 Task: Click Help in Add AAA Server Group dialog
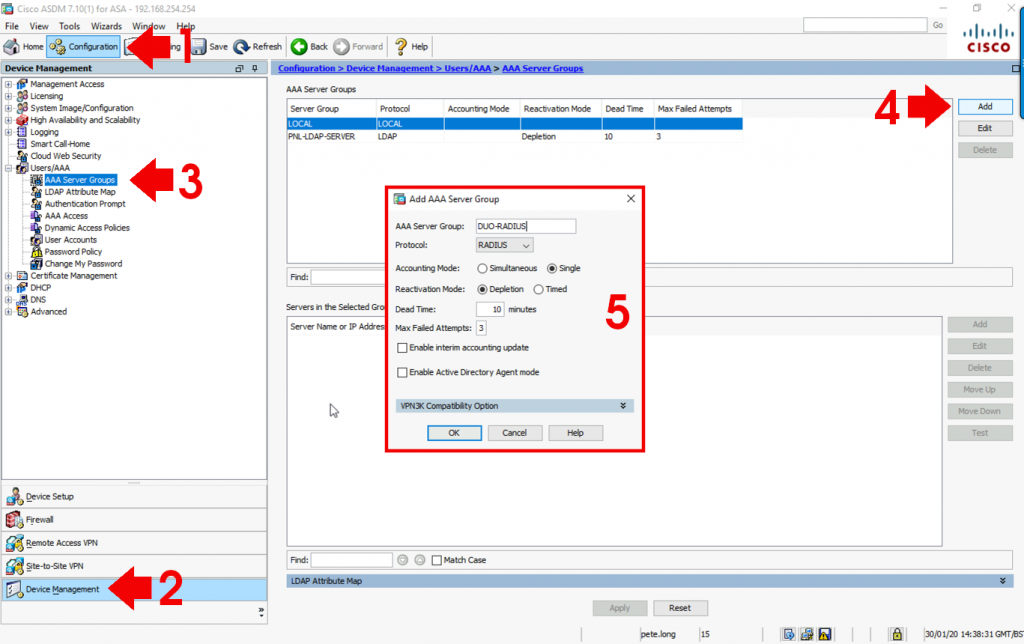coord(575,433)
